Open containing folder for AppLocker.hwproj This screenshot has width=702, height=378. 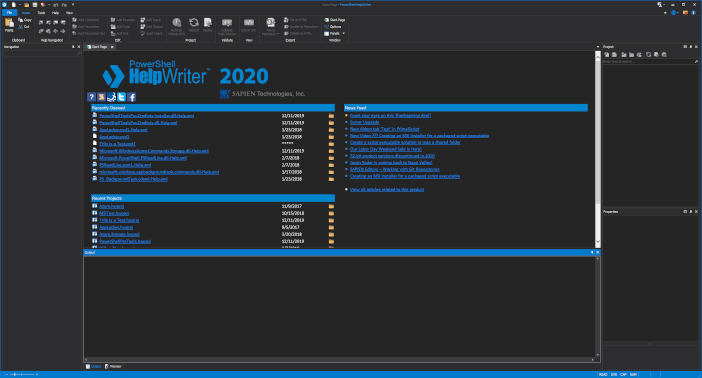pyautogui.click(x=331, y=228)
